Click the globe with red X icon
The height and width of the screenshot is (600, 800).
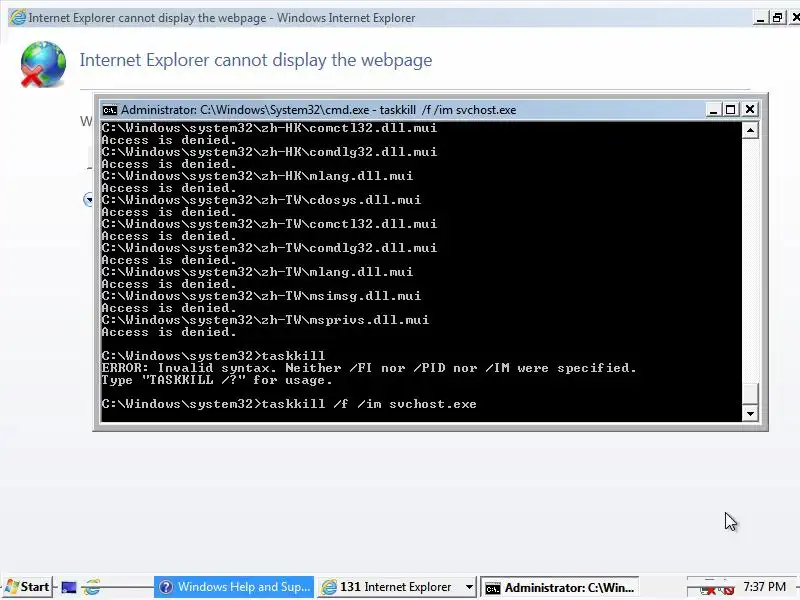pyautogui.click(x=43, y=64)
